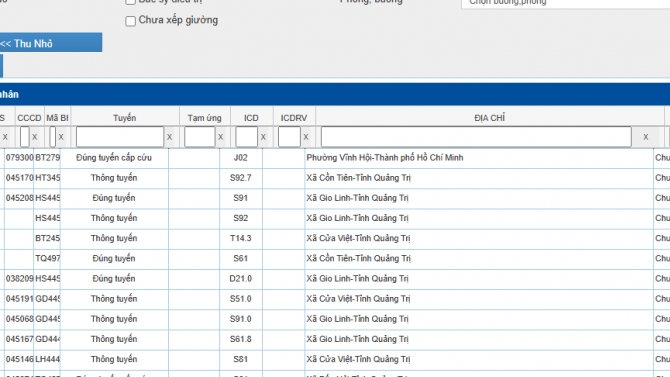Select CCCD value 079300
Image resolution: width=670 pixels, height=377 pixels.
pos(19,158)
